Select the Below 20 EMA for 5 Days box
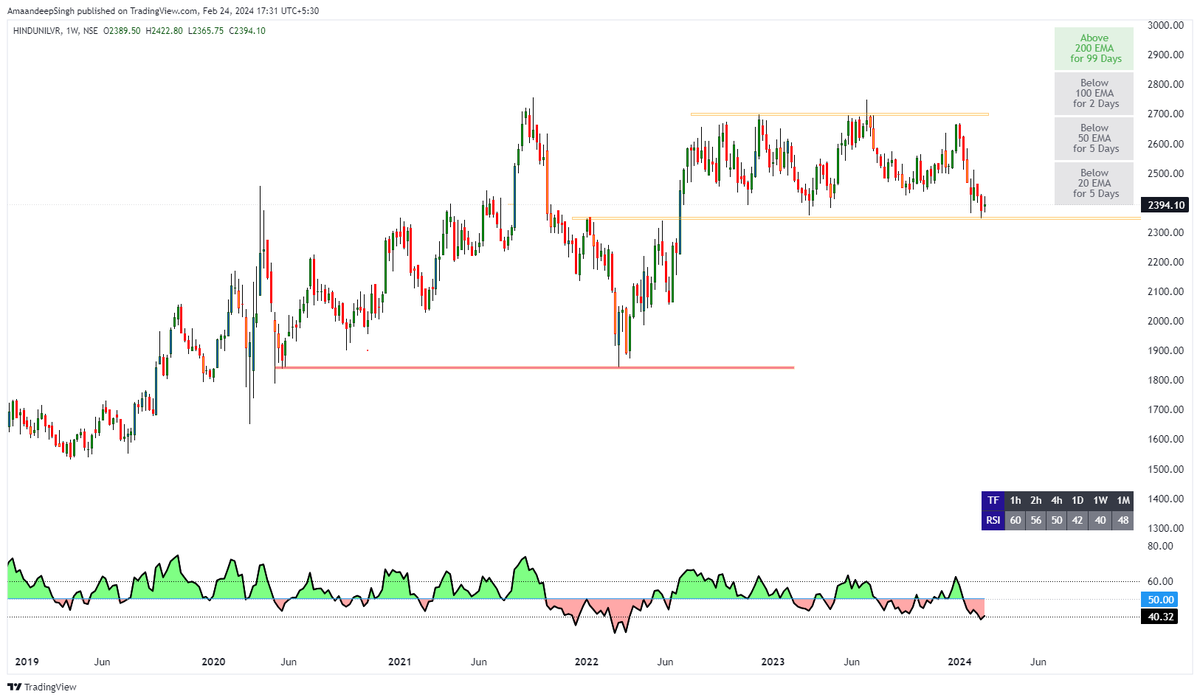This screenshot has height=700, width=1200. coord(1094,183)
